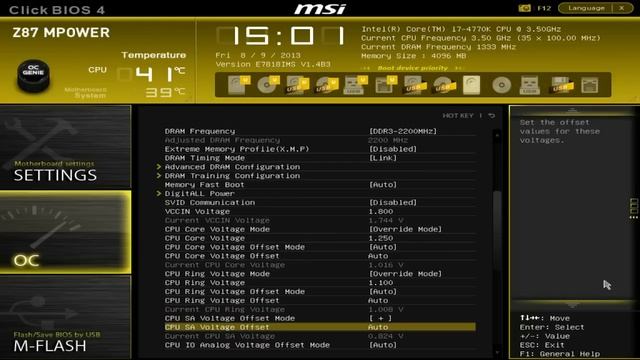Image resolution: width=640 pixels, height=360 pixels.
Task: Click the Adjusted DRAM Frequency row
Action: (x=320, y=140)
